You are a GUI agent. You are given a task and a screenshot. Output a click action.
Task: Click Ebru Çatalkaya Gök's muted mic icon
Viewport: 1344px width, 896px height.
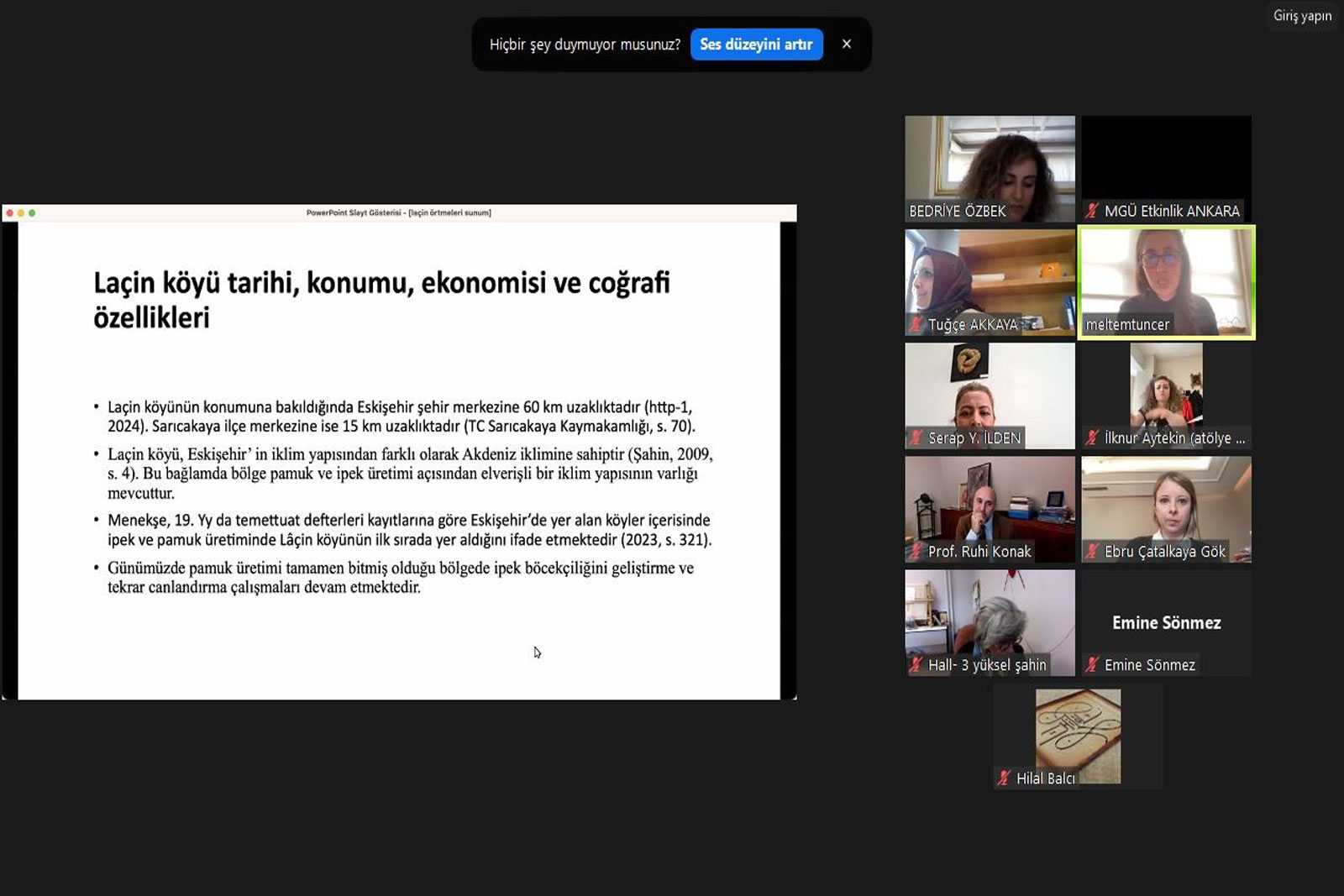pyautogui.click(x=1092, y=552)
